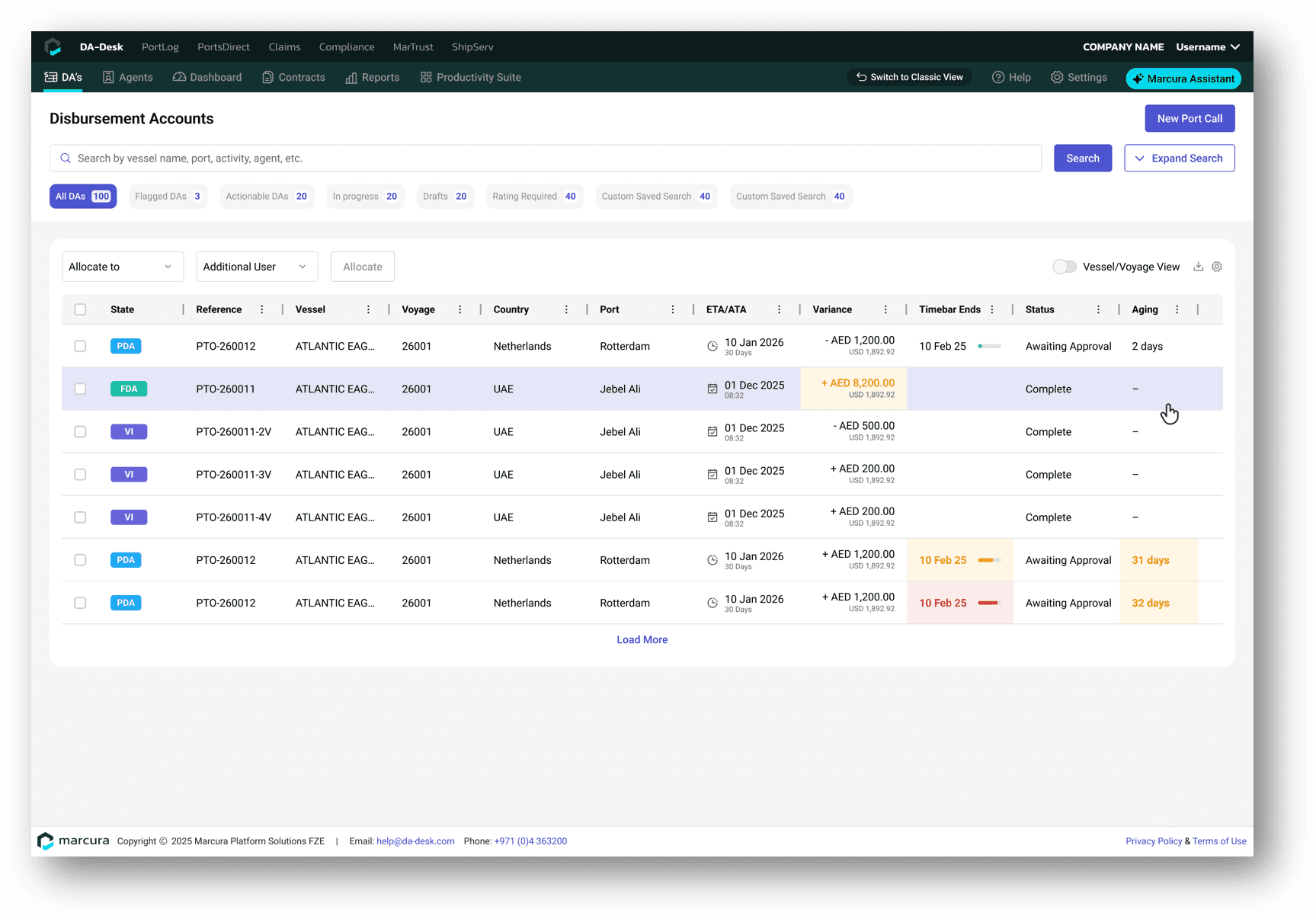The image size is (1316, 919).
Task: Open Vessel column options menu
Action: [x=369, y=309]
